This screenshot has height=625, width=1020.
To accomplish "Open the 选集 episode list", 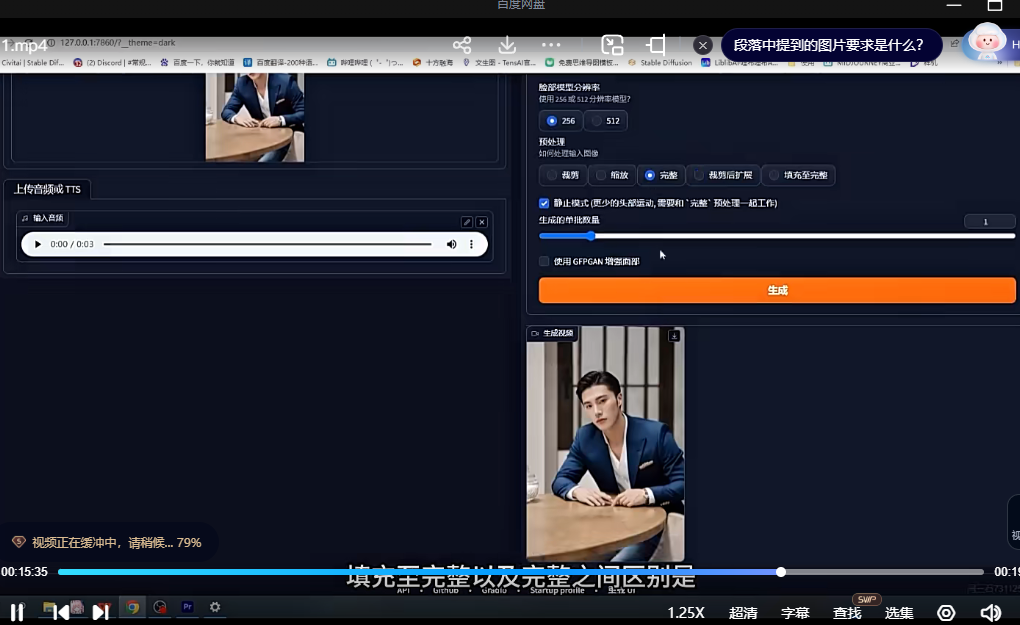I will point(899,613).
